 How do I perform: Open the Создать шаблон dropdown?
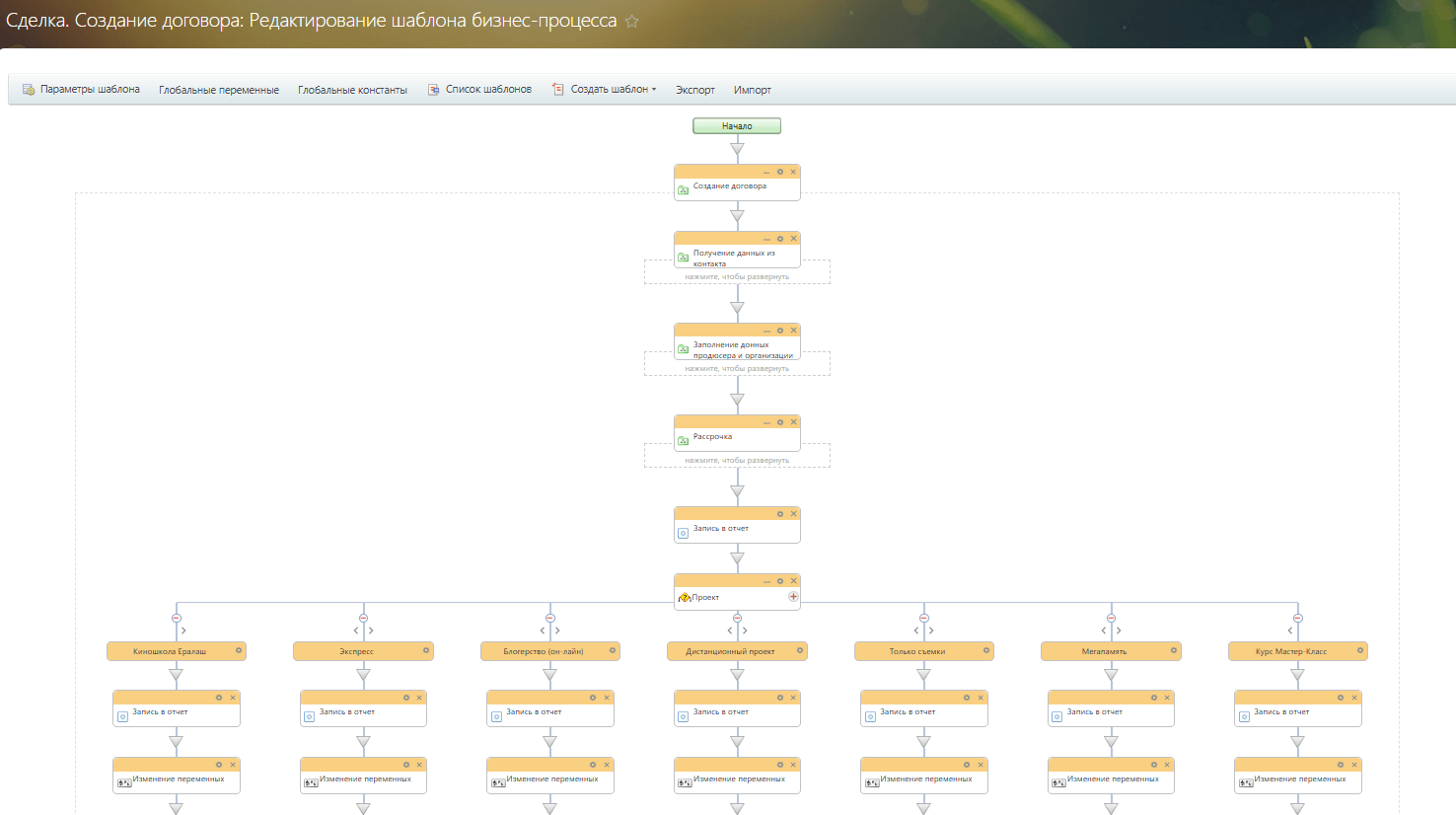613,89
